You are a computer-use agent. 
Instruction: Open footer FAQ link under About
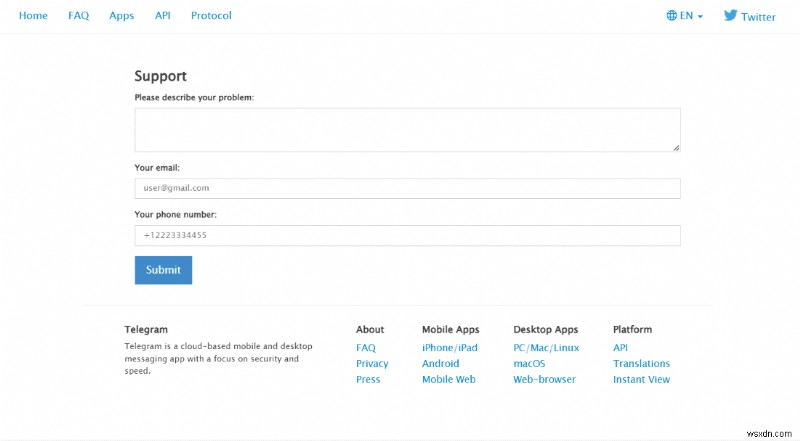366,348
